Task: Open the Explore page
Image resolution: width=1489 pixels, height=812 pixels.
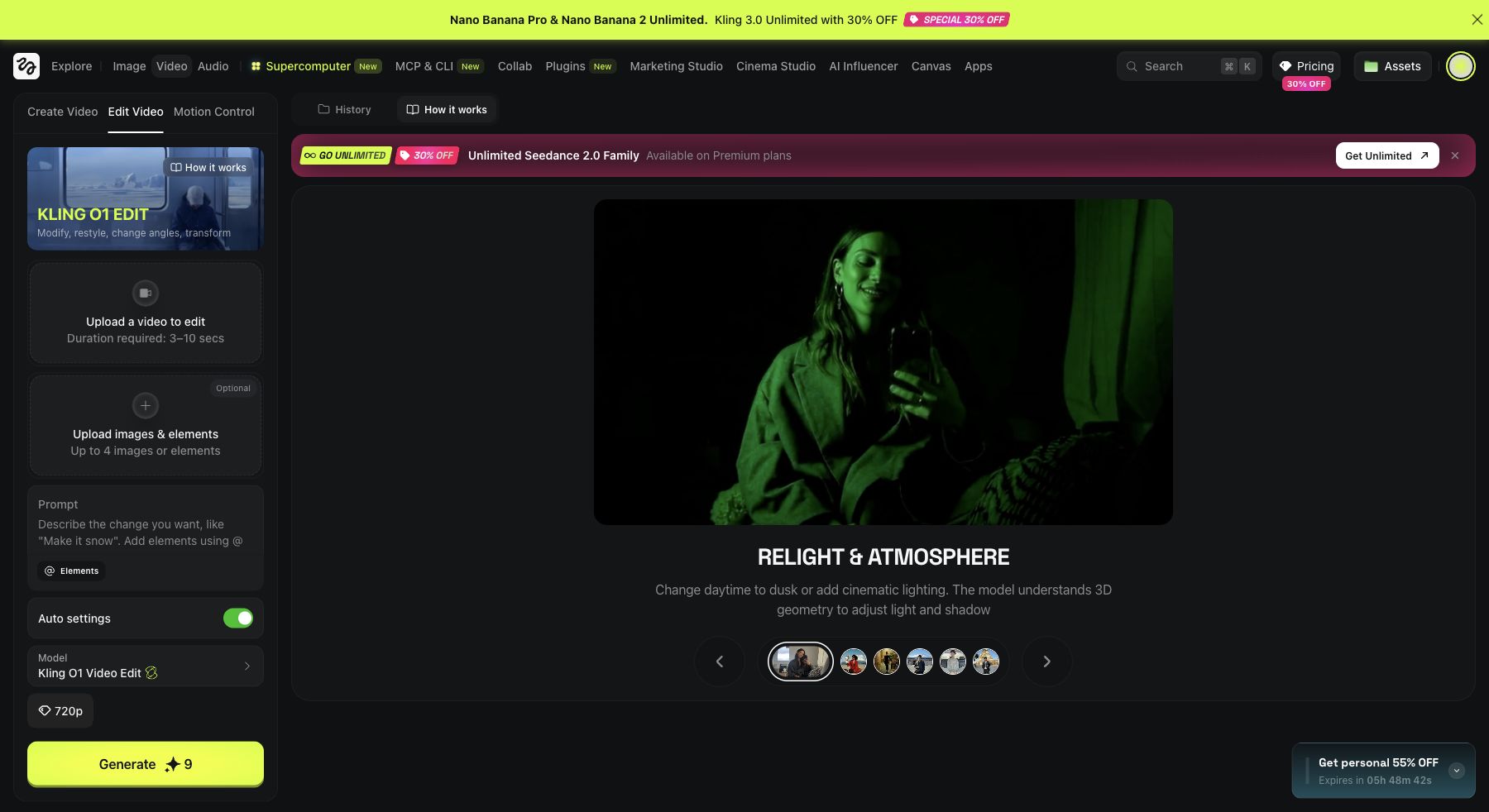Action: (x=72, y=66)
